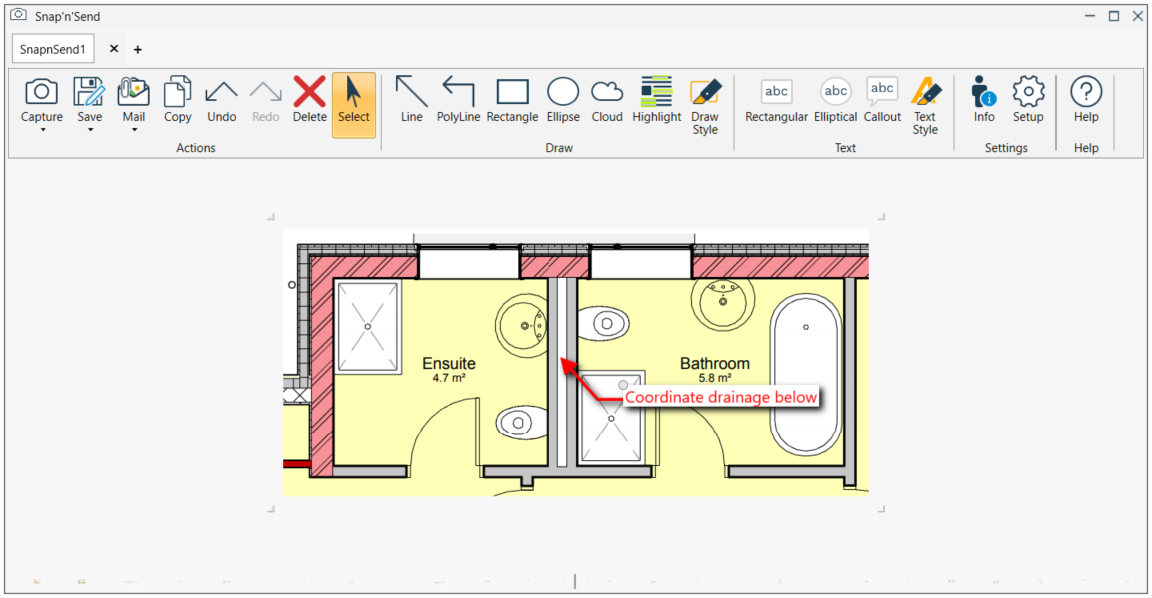Open Text Style options
This screenshot has width=1152, height=598.
point(925,105)
